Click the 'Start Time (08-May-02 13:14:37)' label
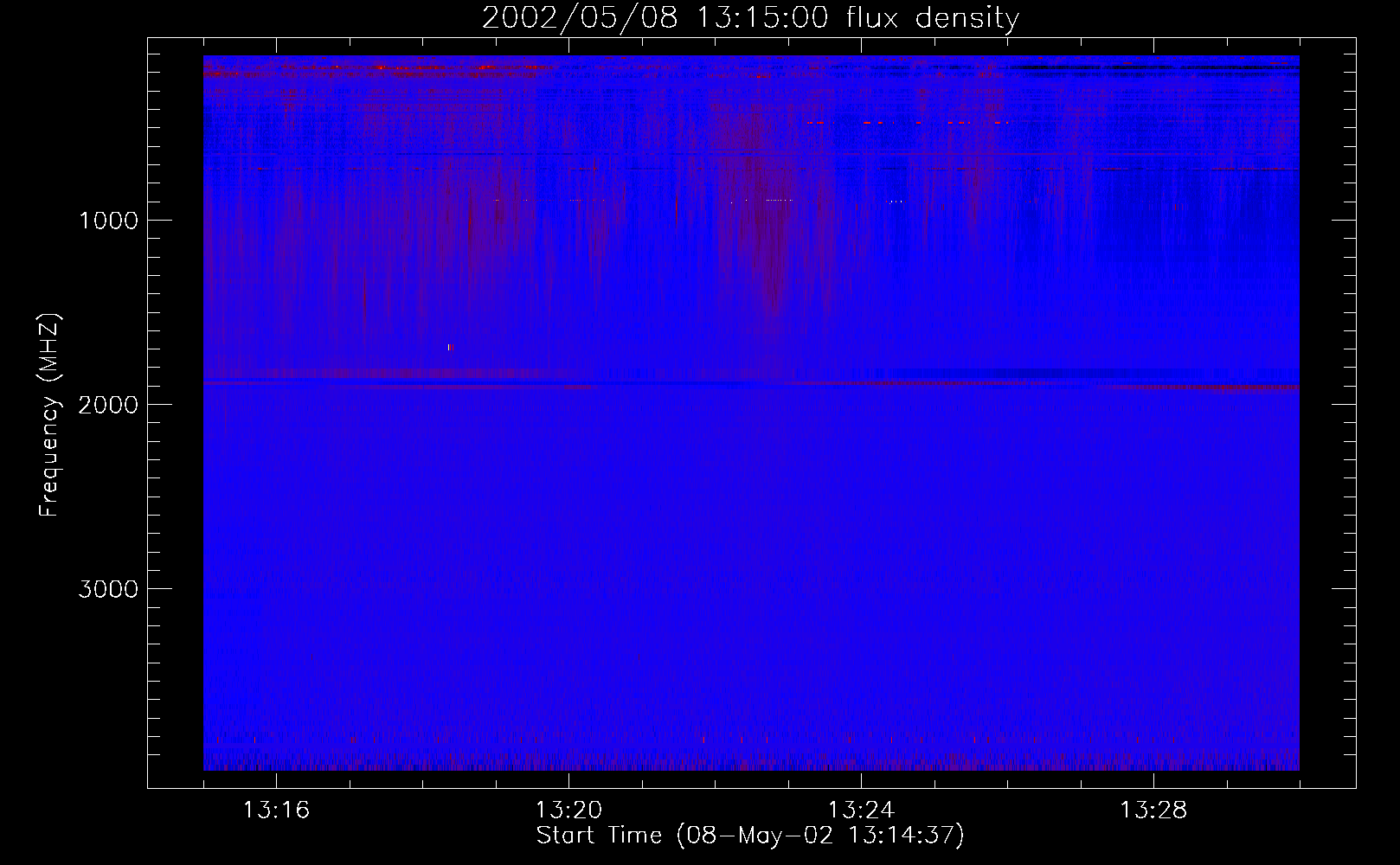The image size is (1400, 865). click(750, 836)
